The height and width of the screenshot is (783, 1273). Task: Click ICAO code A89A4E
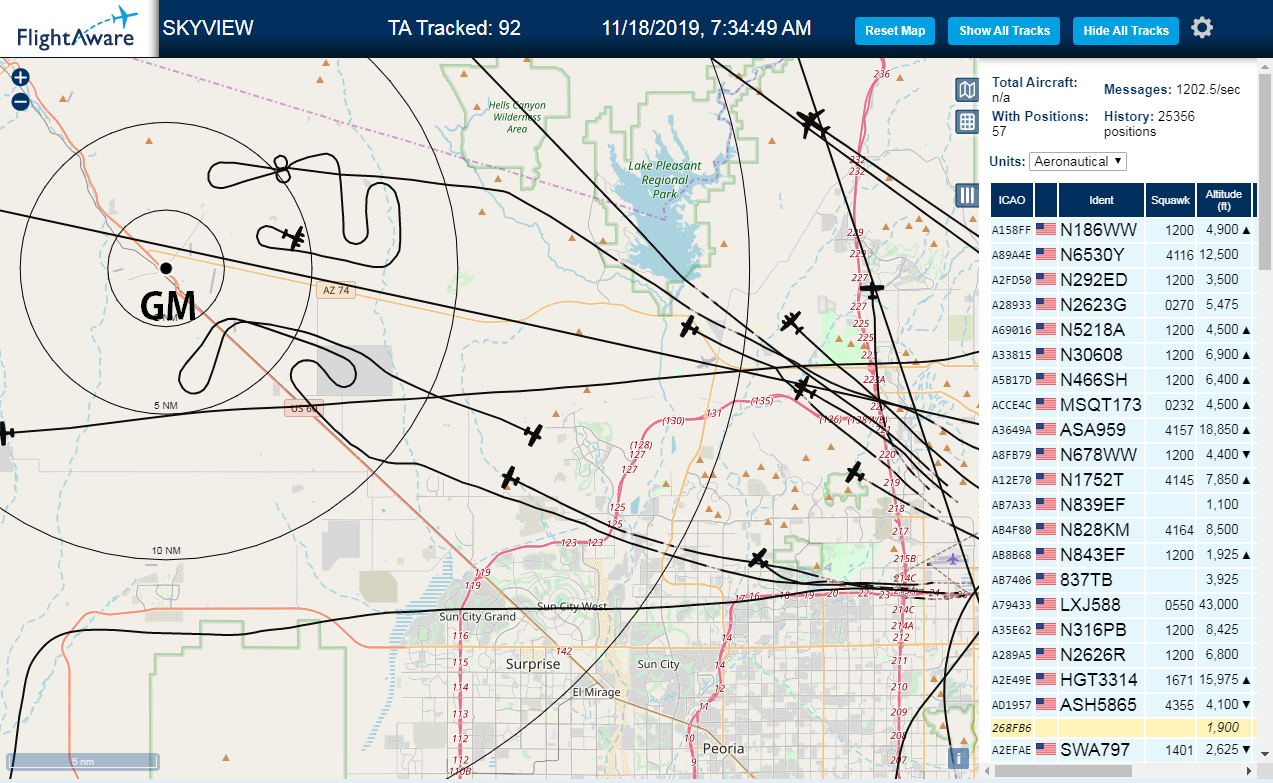click(x=1011, y=255)
